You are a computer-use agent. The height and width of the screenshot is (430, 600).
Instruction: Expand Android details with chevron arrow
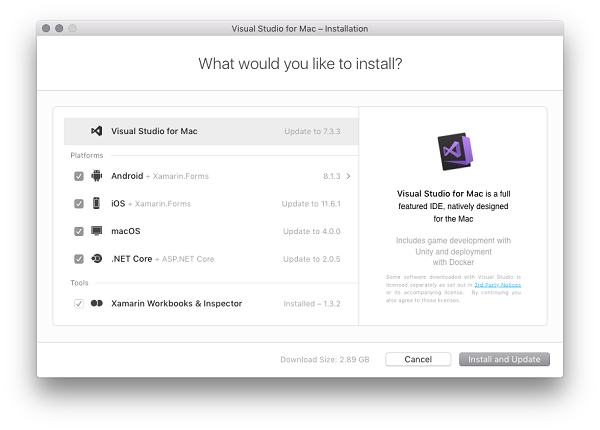pos(348,176)
